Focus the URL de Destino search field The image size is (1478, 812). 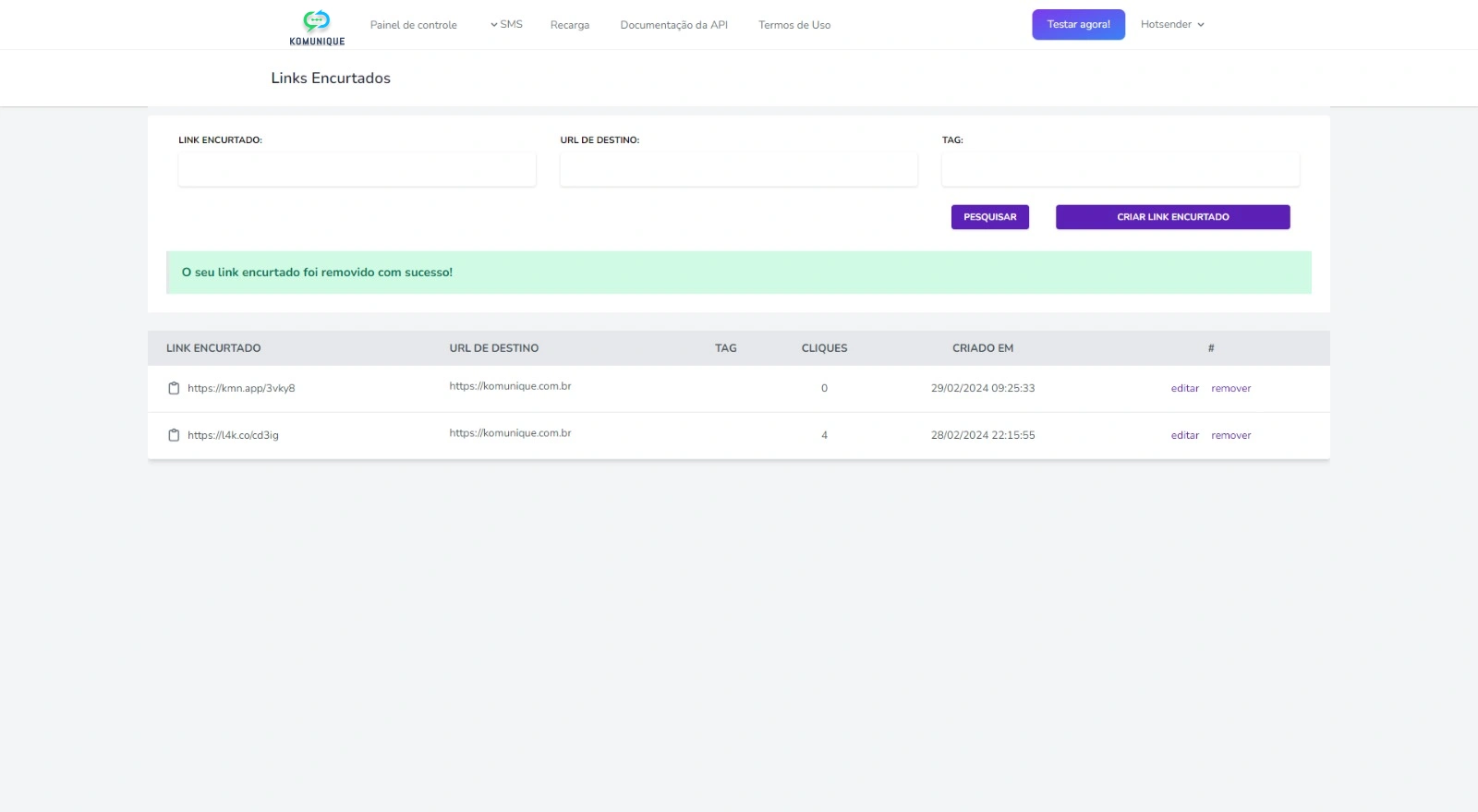click(738, 170)
